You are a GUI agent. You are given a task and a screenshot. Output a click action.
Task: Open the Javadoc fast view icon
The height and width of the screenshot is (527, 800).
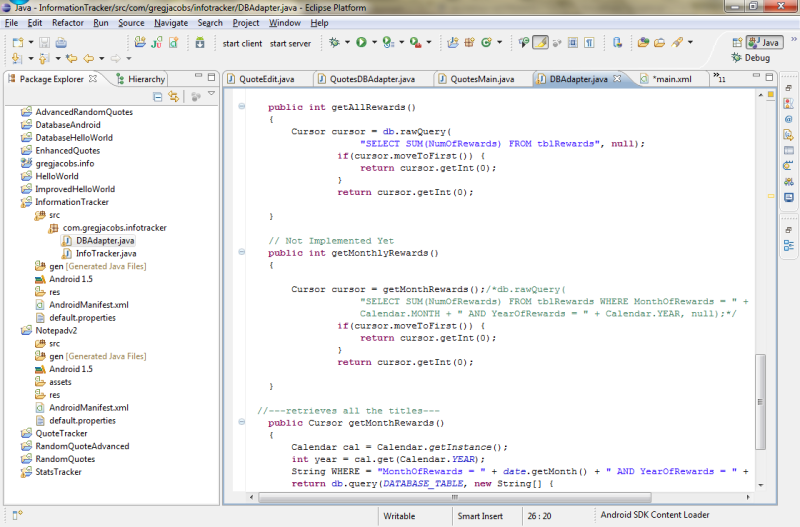coord(789,119)
